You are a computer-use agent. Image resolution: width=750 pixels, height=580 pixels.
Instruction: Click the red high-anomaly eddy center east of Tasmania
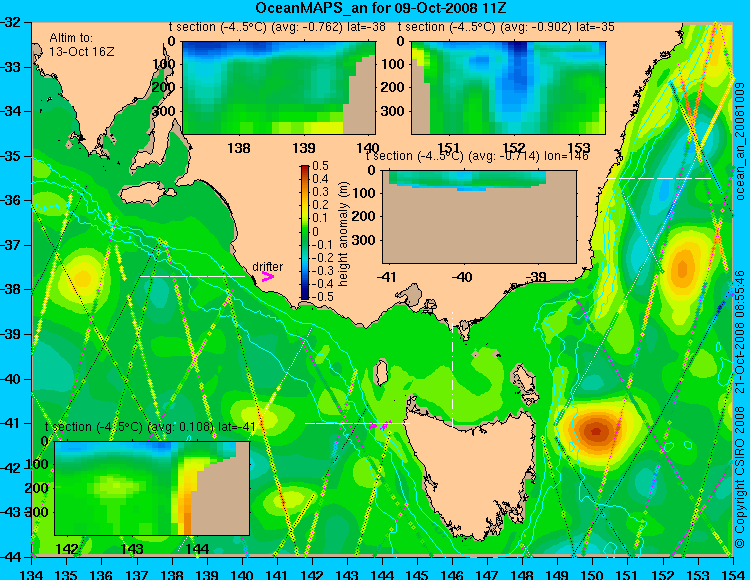(596, 431)
